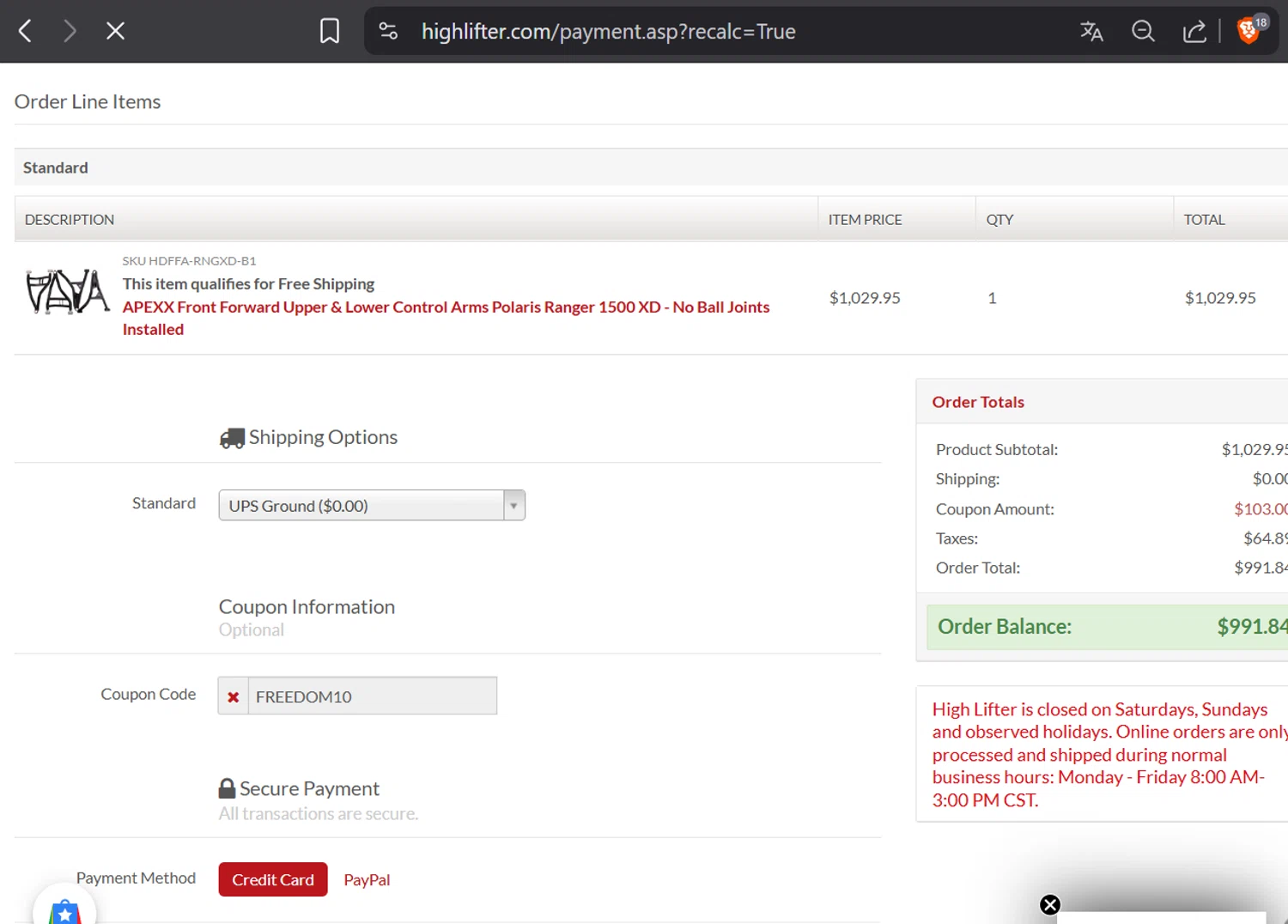Click the shipping truck icon
The image size is (1288, 924).
point(232,438)
